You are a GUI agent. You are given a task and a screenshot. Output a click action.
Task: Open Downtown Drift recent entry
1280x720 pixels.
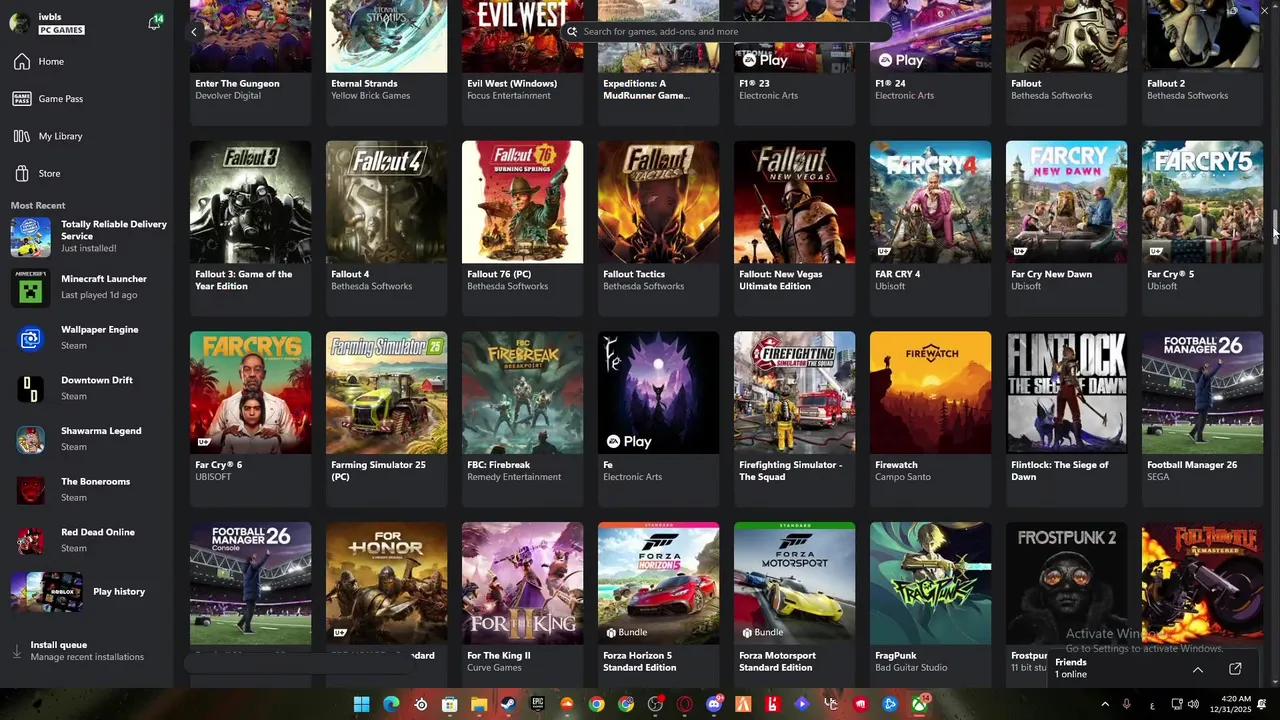click(87, 388)
